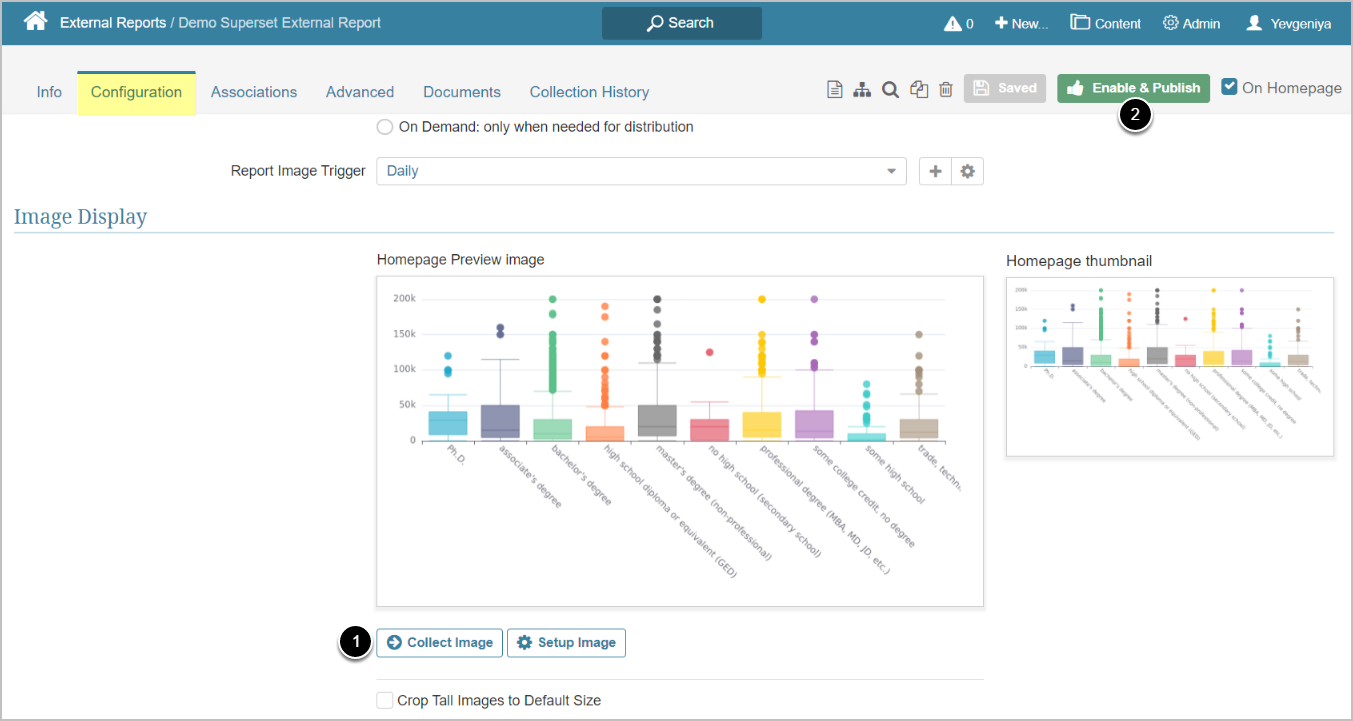
Task: Click the alerts warning icon
Action: coord(953,23)
